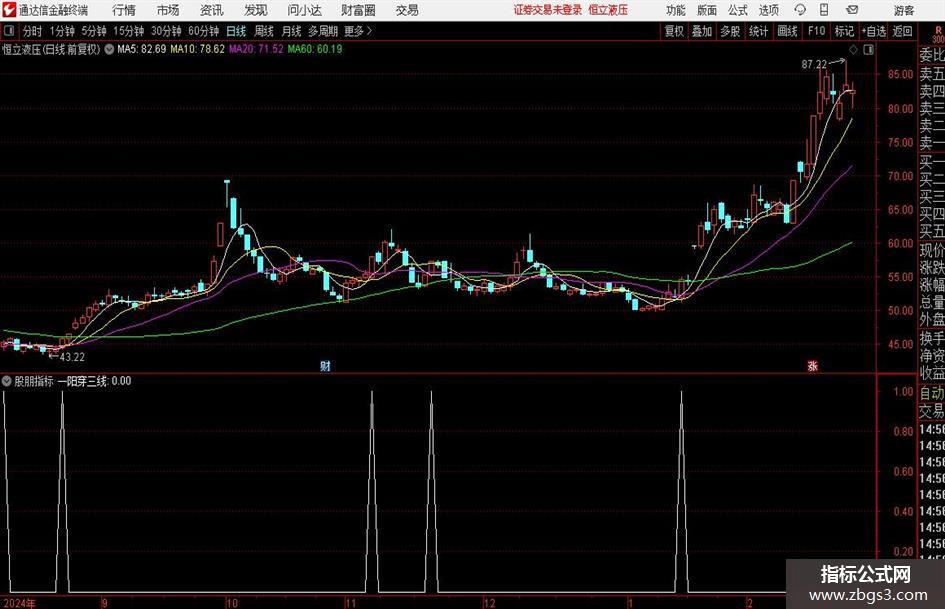Click the 返回 back button
Screen dimensions: 945x609
point(902,31)
